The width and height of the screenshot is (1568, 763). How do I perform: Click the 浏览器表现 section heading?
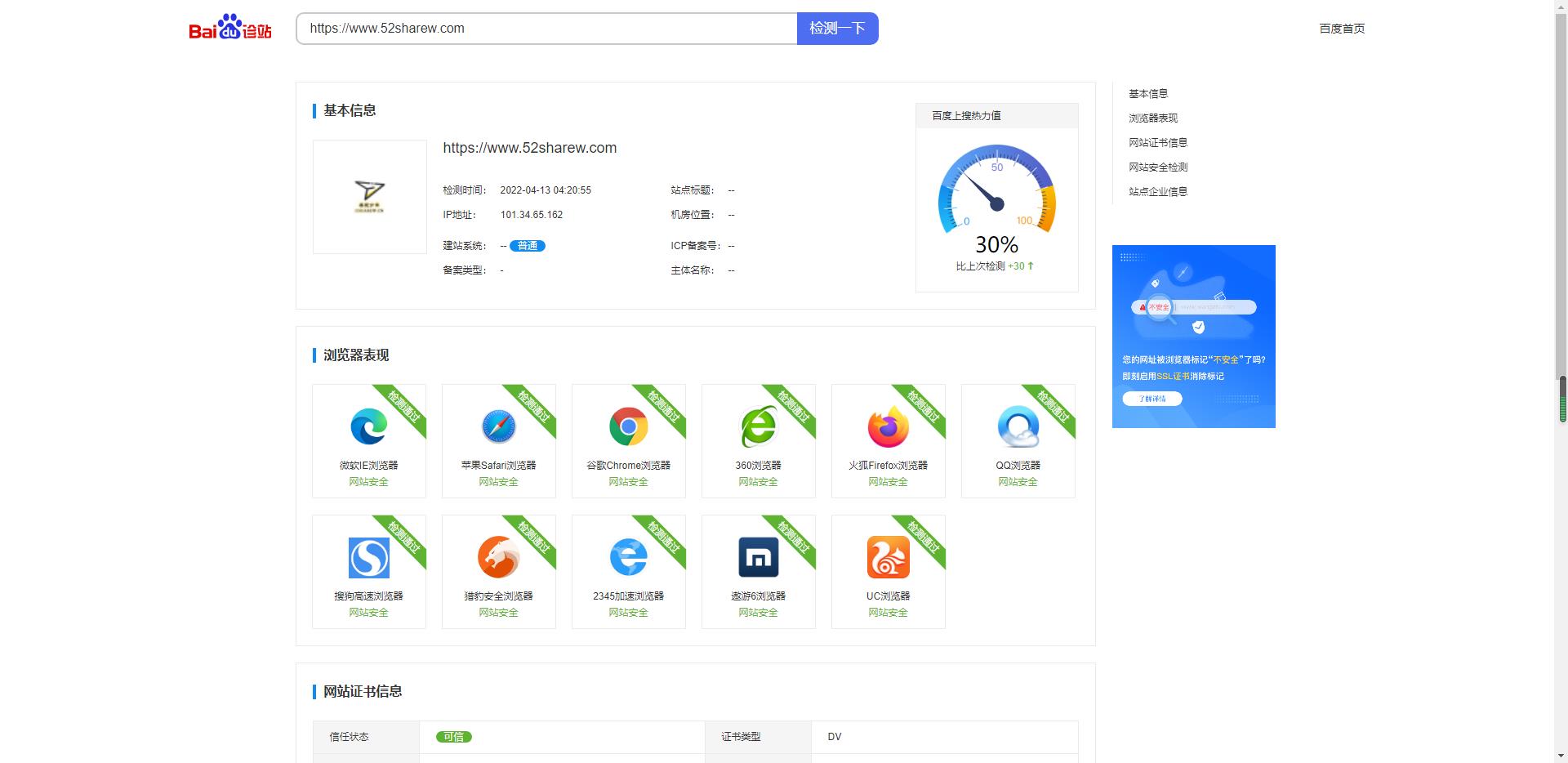tap(356, 355)
